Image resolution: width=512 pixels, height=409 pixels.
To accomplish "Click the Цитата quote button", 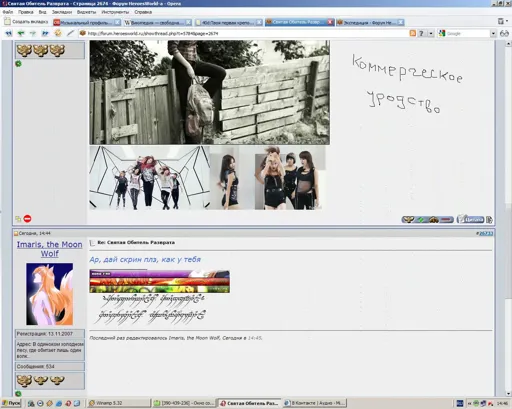I will pos(470,219).
